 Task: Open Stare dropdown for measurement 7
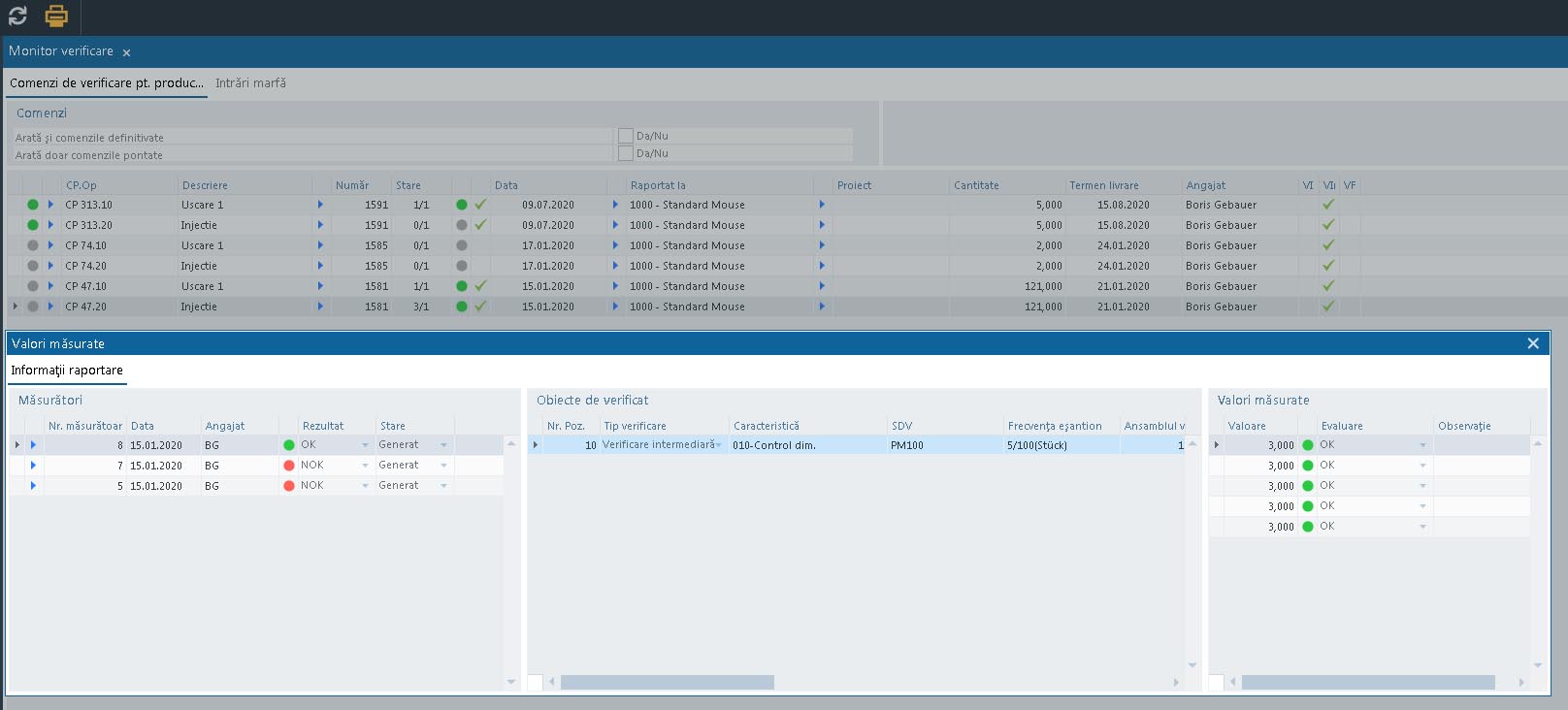[443, 466]
